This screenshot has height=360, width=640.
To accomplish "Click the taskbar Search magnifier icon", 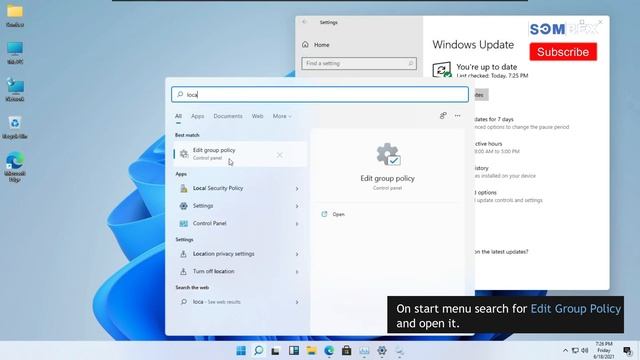I will pyautogui.click(x=259, y=351).
